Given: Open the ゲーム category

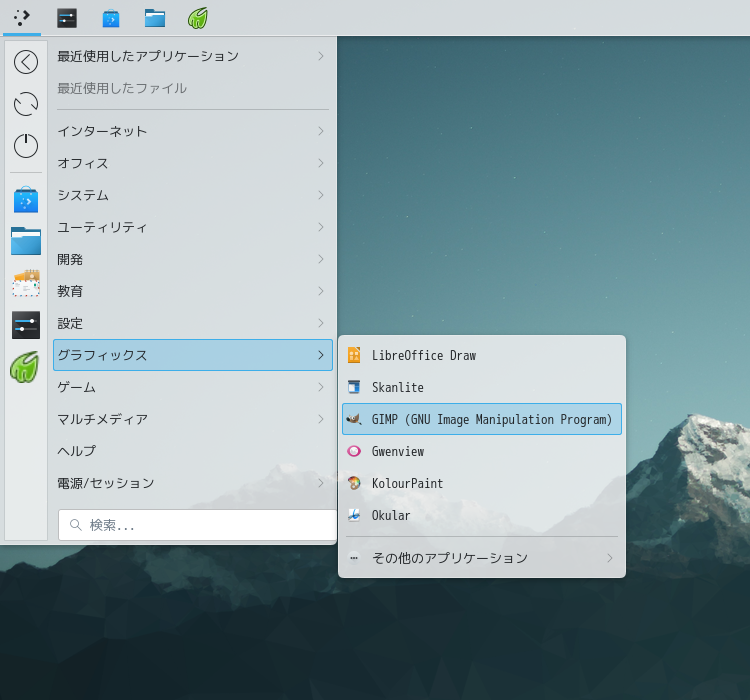Looking at the screenshot, I should point(193,387).
